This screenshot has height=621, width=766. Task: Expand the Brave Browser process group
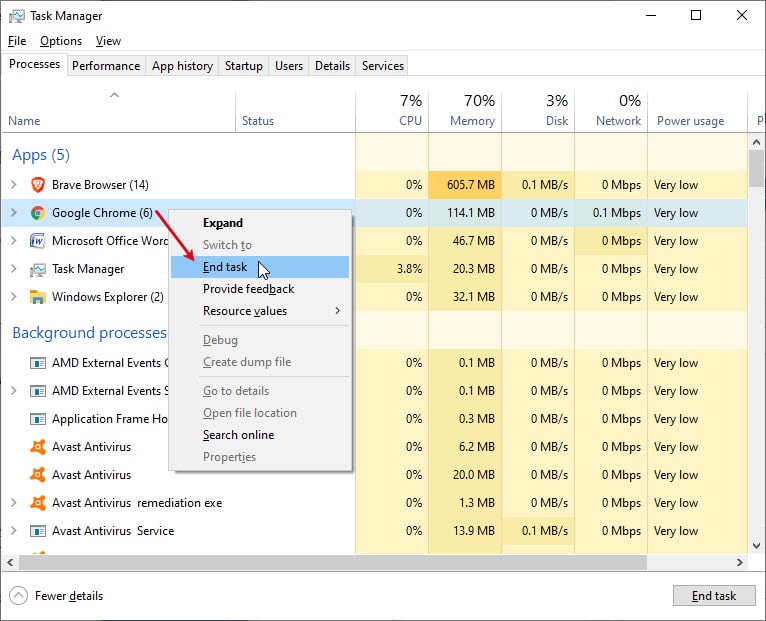[x=14, y=185]
